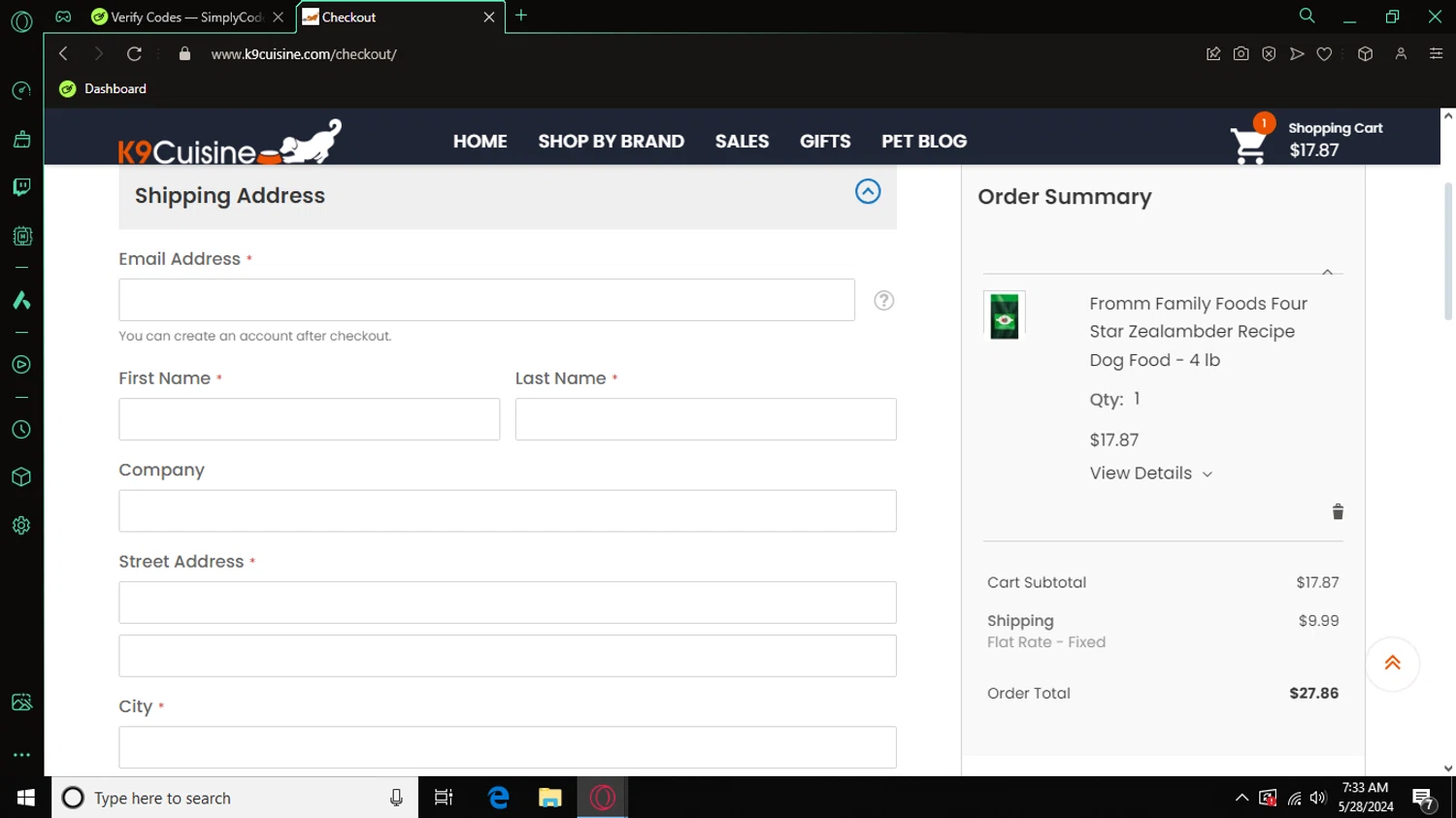Click the three-dots sidebar setup icon
This screenshot has height=818, width=1456.
(21, 755)
